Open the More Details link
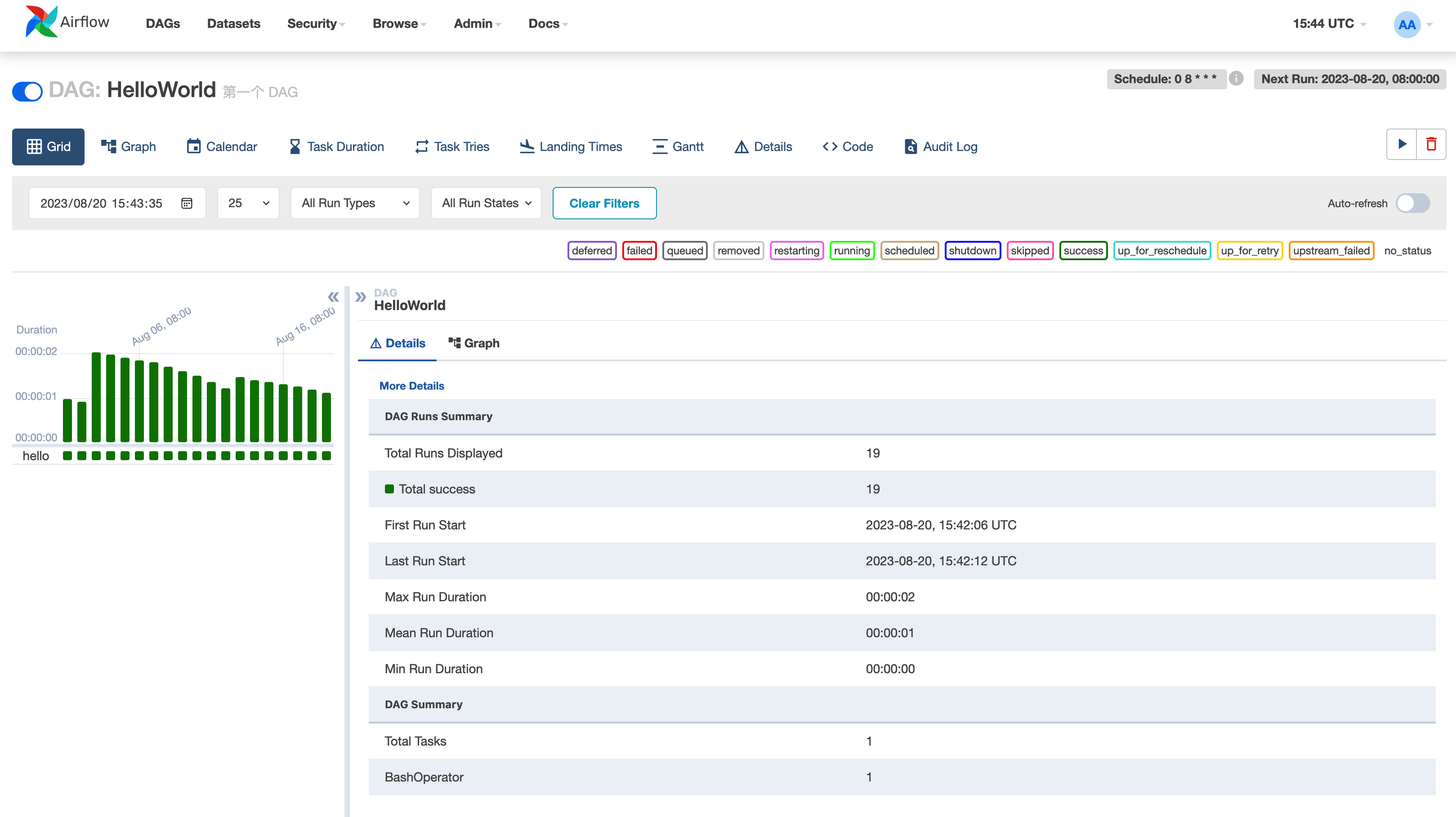1456x817 pixels. pos(411,386)
